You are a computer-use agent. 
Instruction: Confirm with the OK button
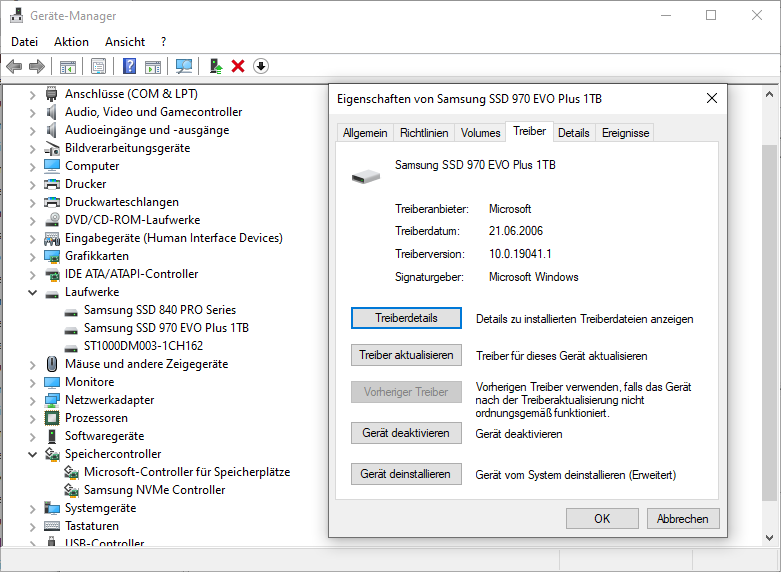[x=602, y=519]
